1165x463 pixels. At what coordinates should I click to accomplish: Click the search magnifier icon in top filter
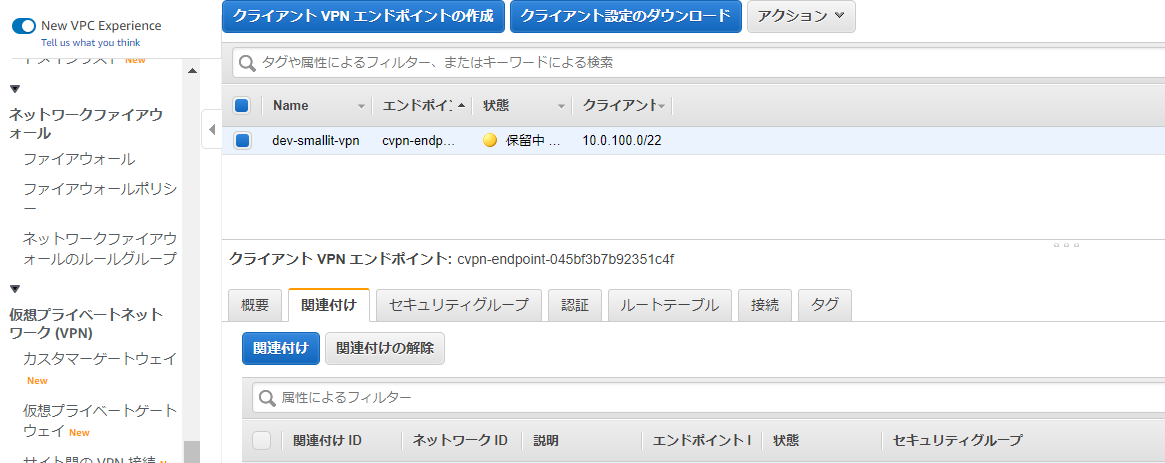pos(246,63)
